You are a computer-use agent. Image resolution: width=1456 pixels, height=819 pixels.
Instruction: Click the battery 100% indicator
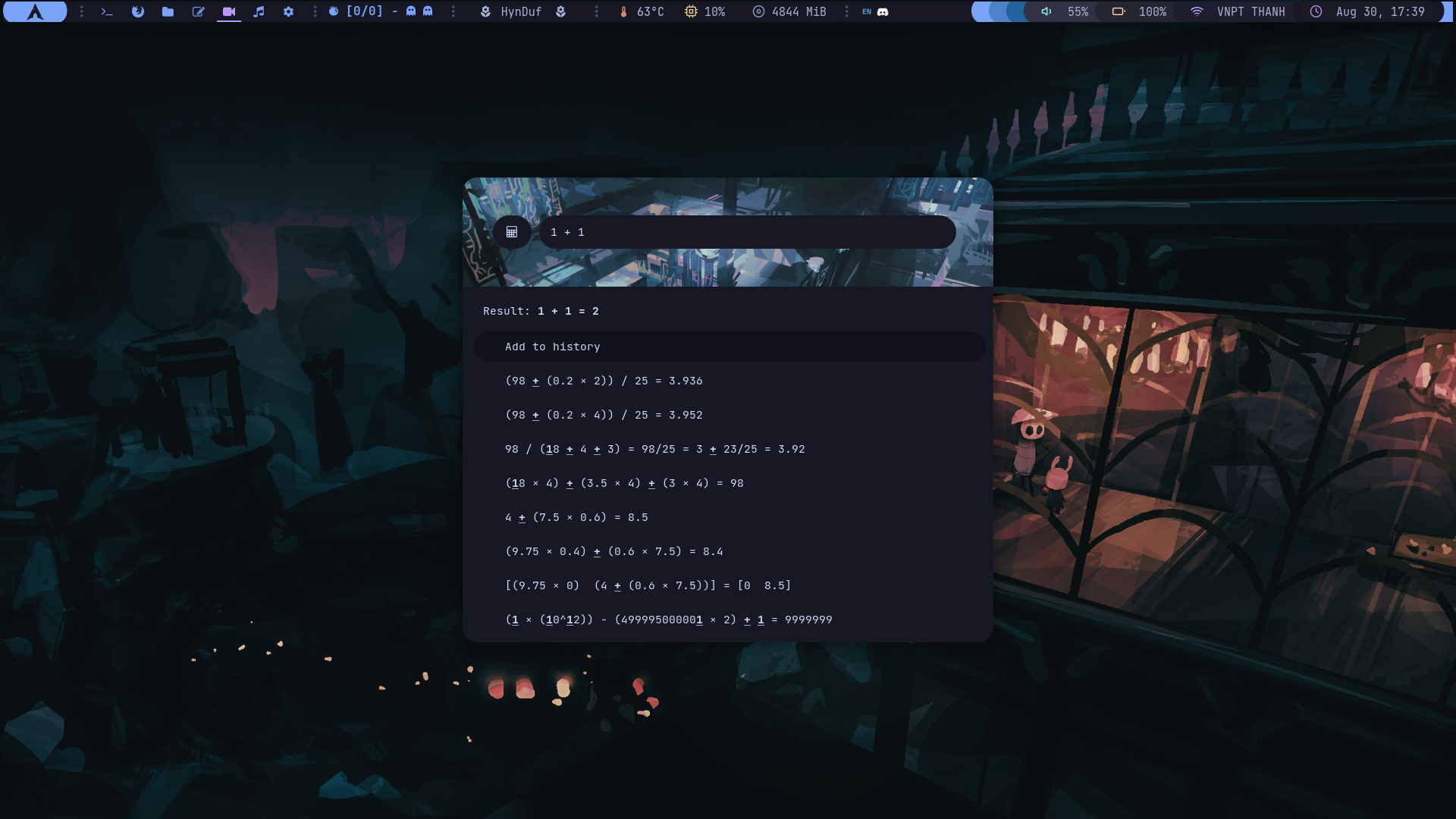(x=1140, y=11)
